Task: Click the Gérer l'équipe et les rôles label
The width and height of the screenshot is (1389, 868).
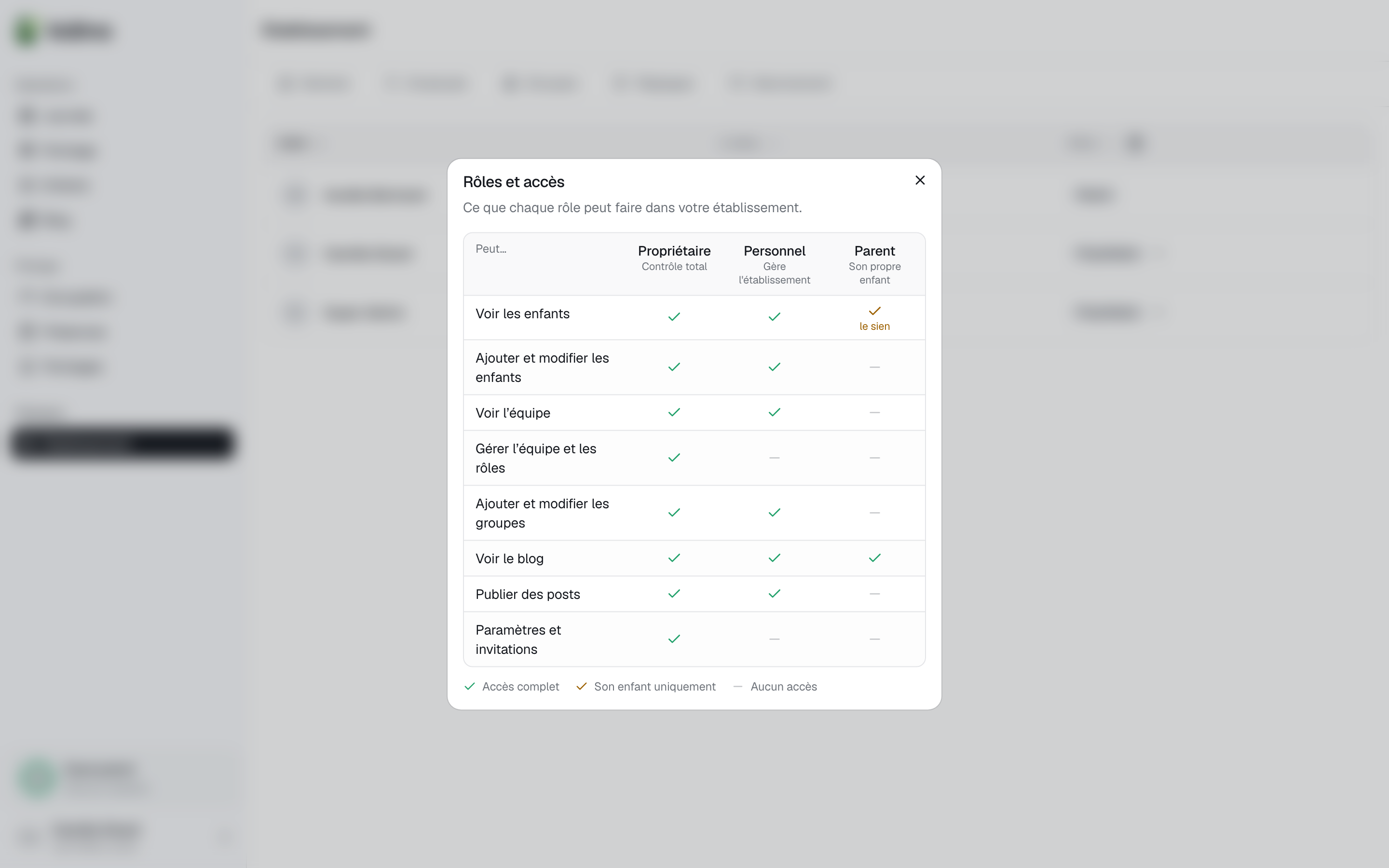Action: 535,458
